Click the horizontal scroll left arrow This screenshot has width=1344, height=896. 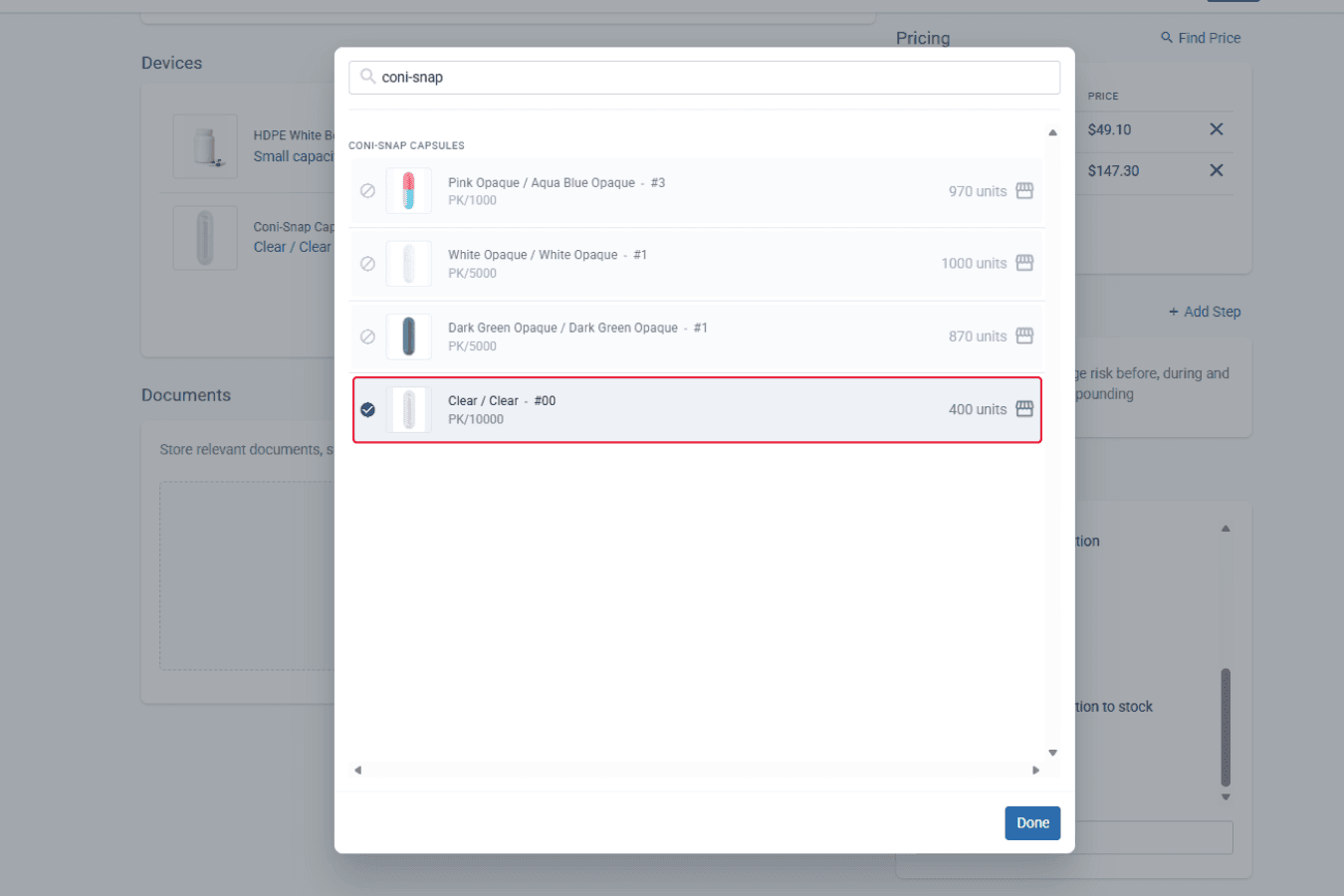[357, 770]
